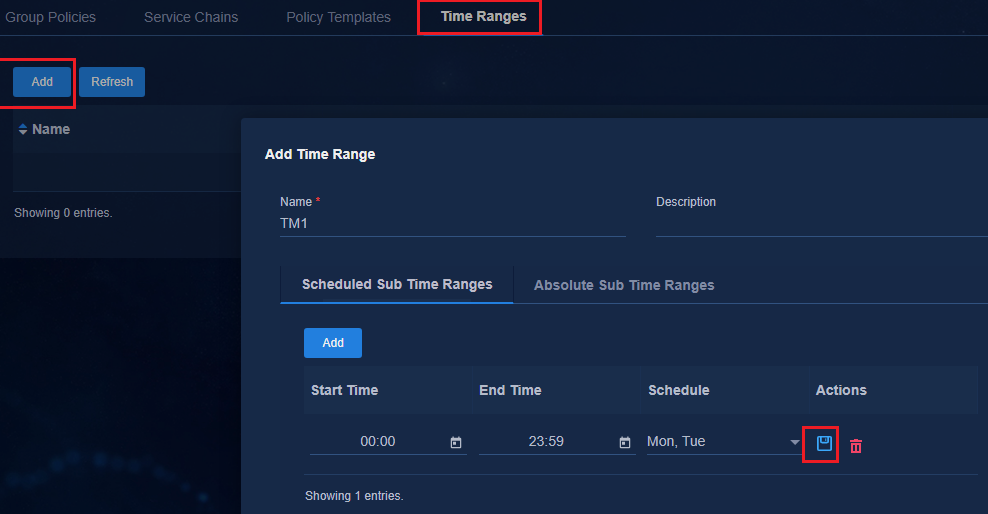Image resolution: width=988 pixels, height=514 pixels.
Task: Open the Start Time picker icon
Action: [456, 443]
